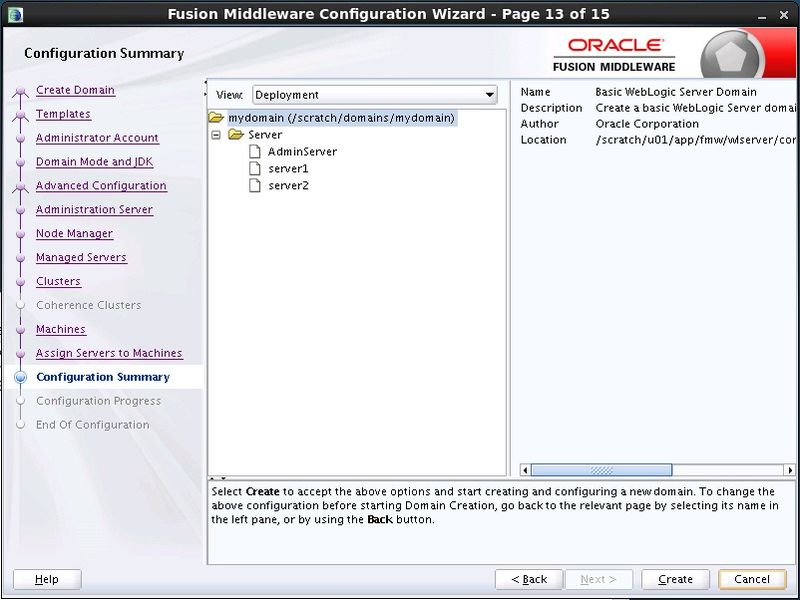Jump to Administration Server step

[x=94, y=210]
